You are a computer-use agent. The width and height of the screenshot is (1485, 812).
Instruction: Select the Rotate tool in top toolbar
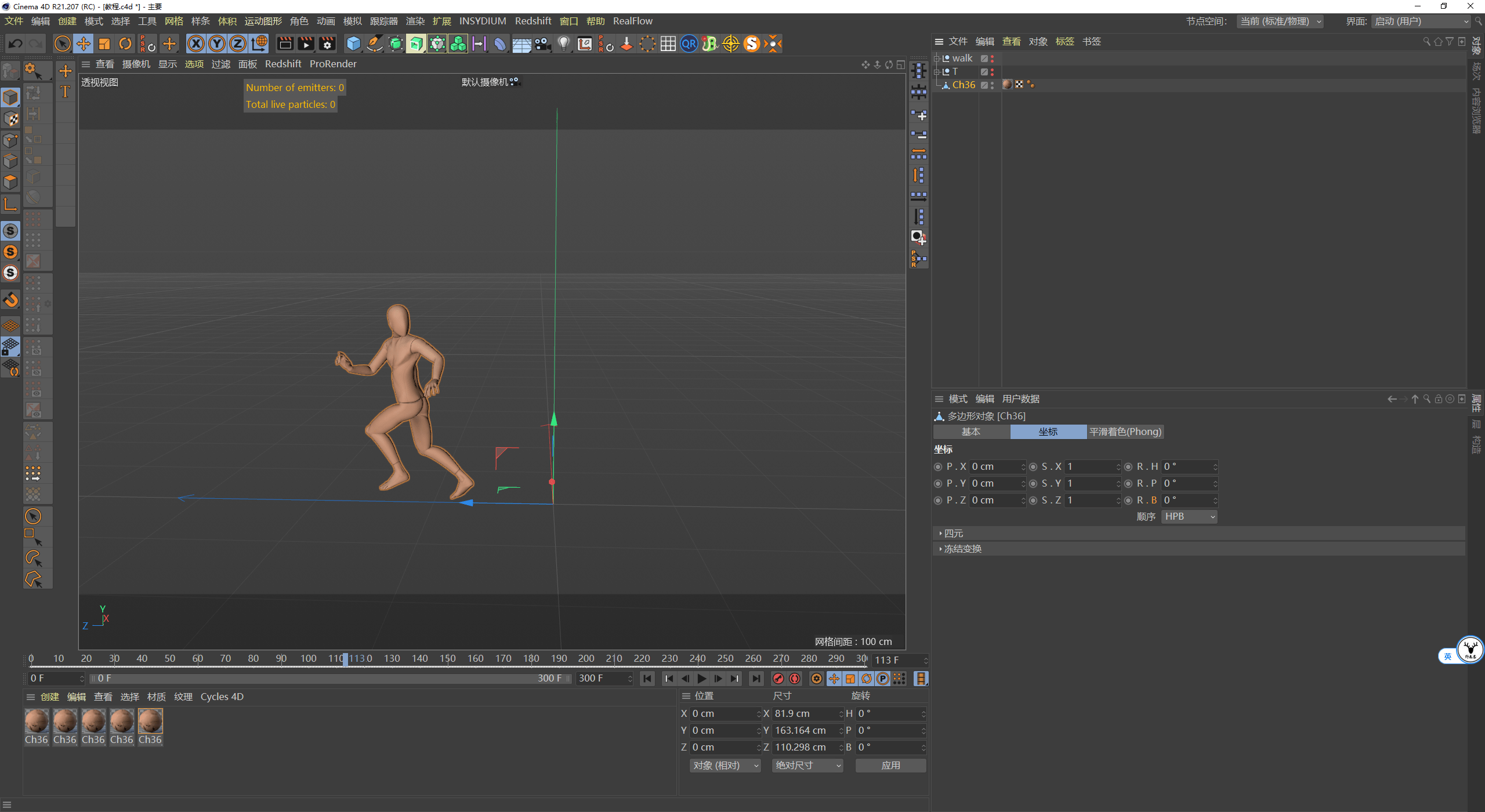(x=125, y=43)
